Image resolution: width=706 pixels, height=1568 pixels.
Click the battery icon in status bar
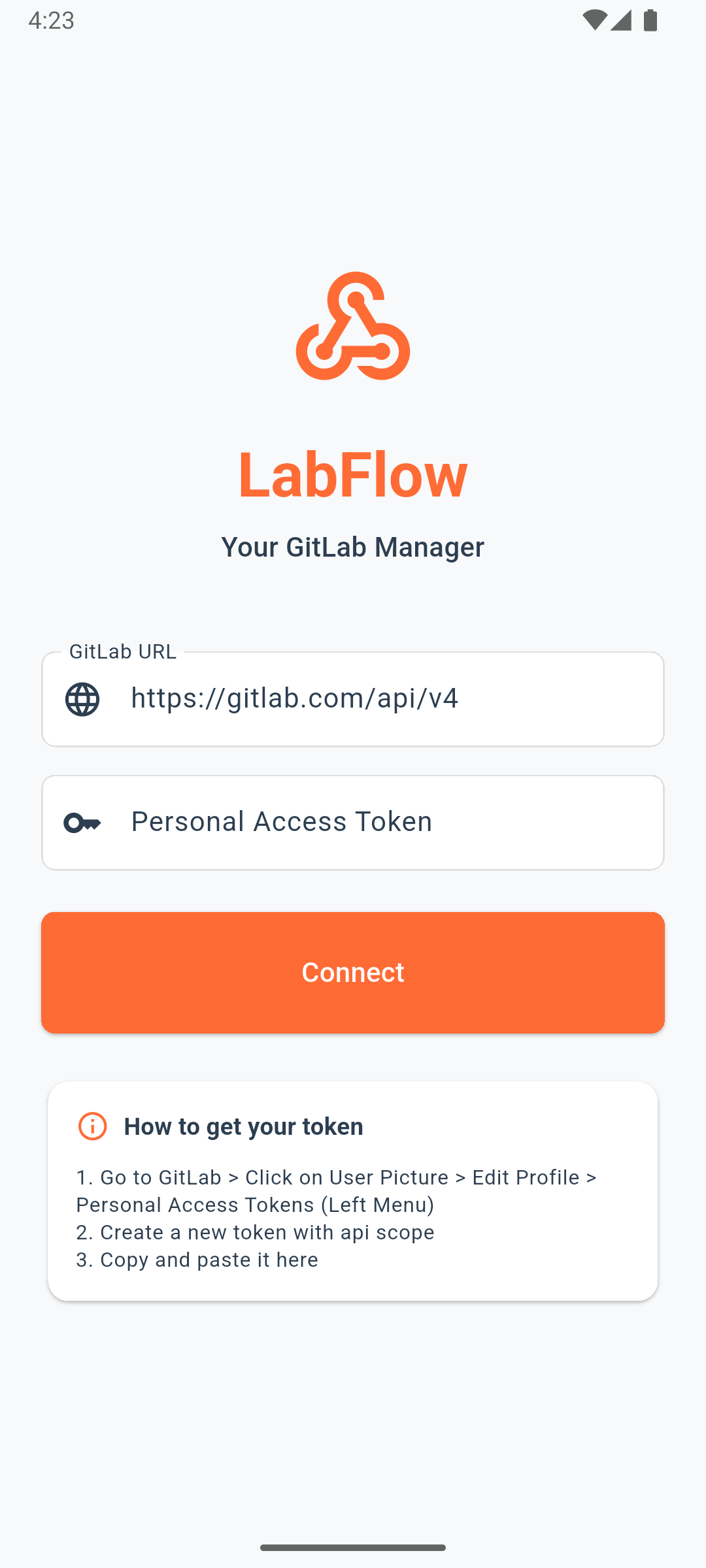pos(650,21)
